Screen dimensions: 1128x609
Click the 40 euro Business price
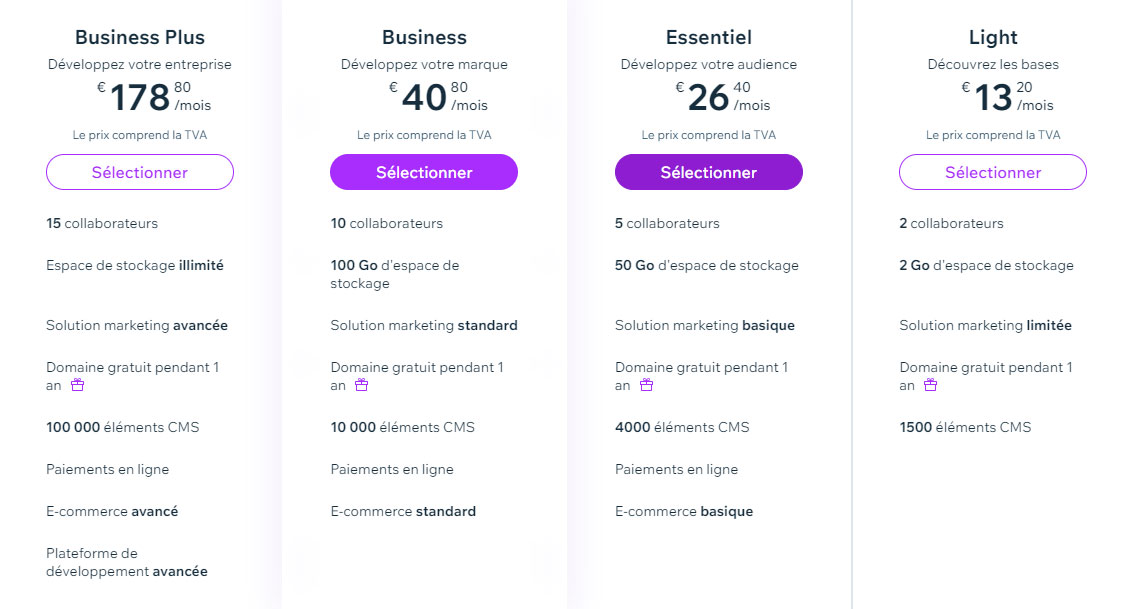coord(438,97)
